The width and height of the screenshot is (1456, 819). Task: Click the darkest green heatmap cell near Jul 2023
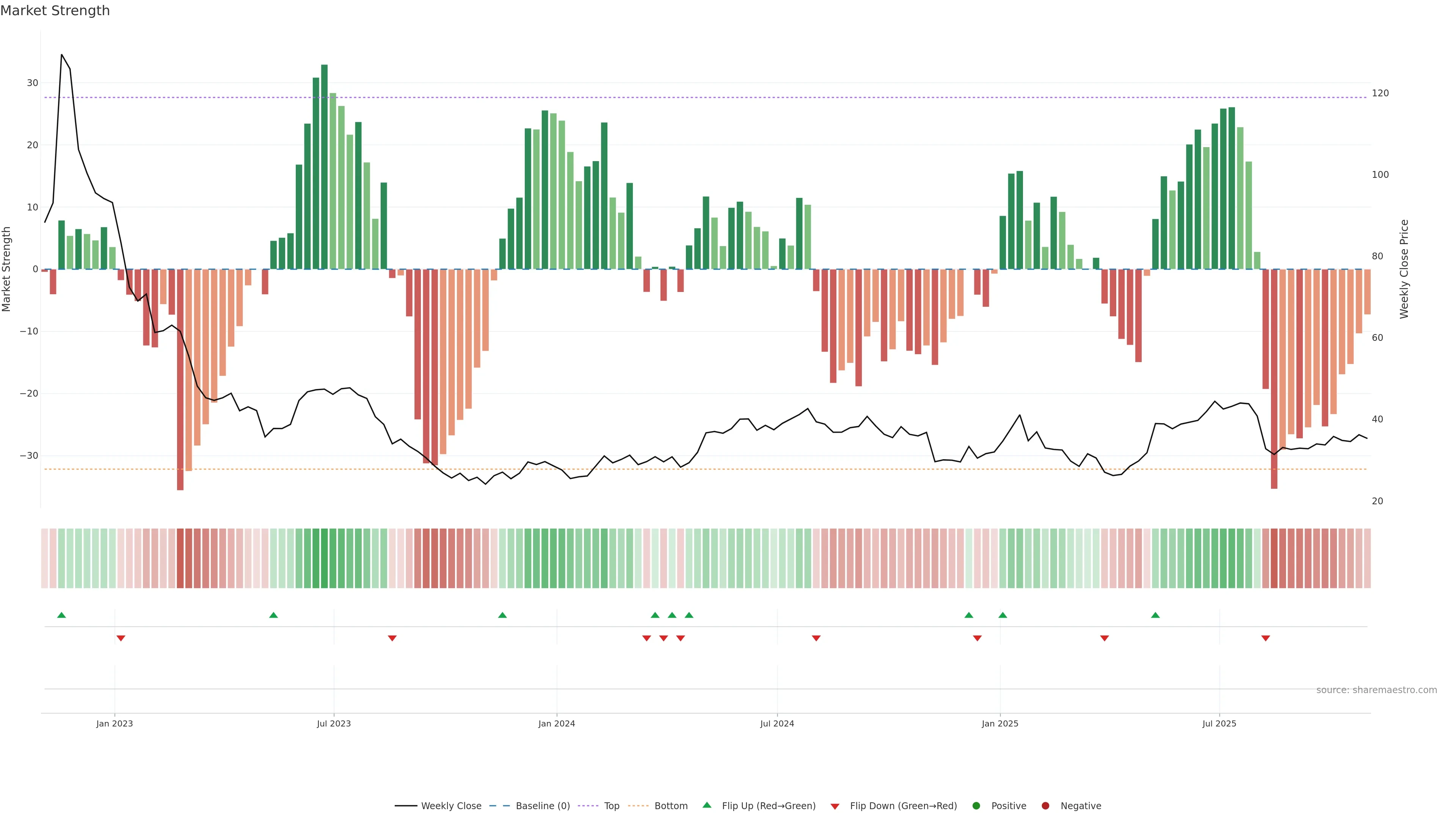pos(325,559)
